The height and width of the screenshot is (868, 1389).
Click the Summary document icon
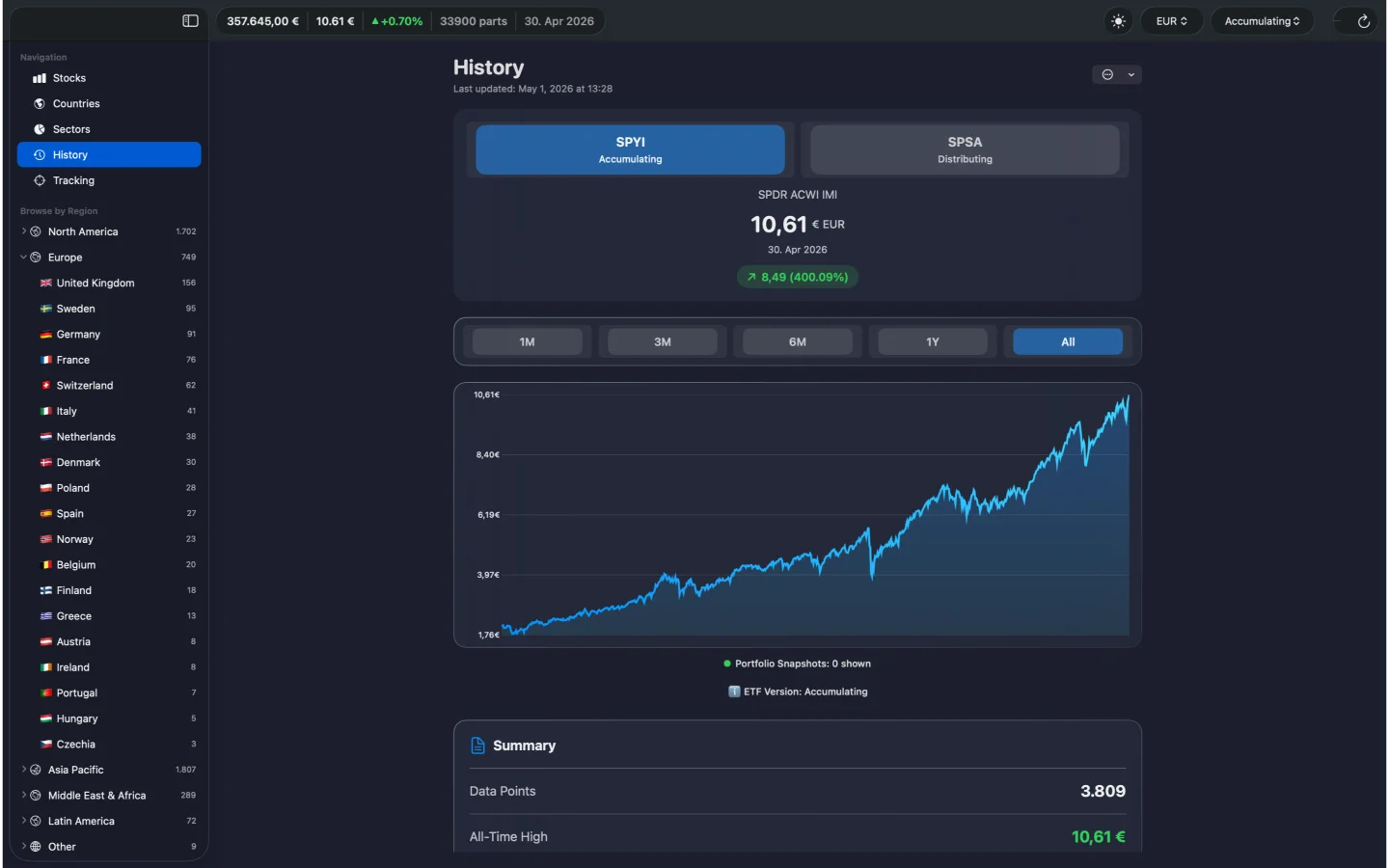(x=477, y=746)
